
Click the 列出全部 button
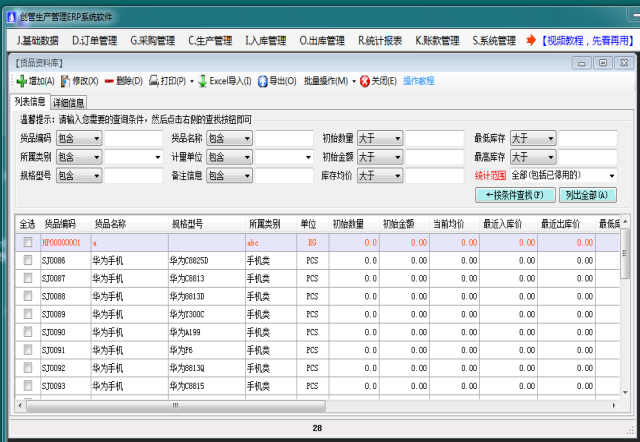(x=587, y=194)
